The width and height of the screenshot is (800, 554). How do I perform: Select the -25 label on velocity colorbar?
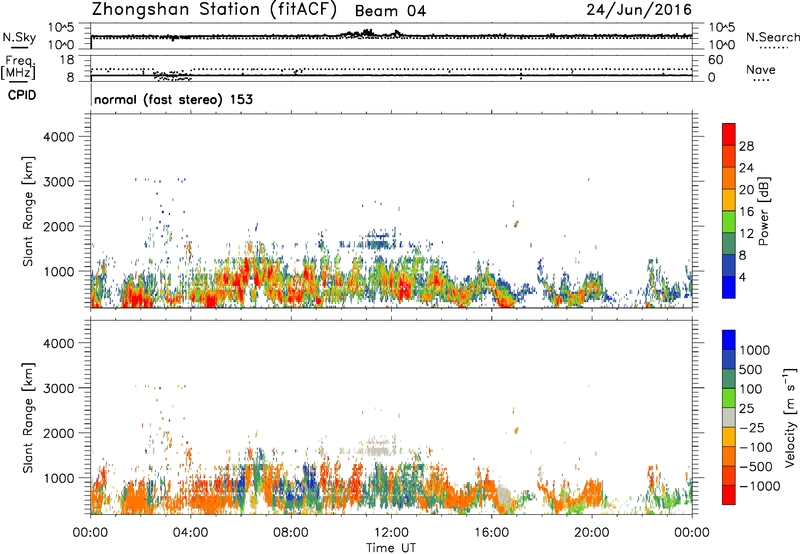point(751,428)
